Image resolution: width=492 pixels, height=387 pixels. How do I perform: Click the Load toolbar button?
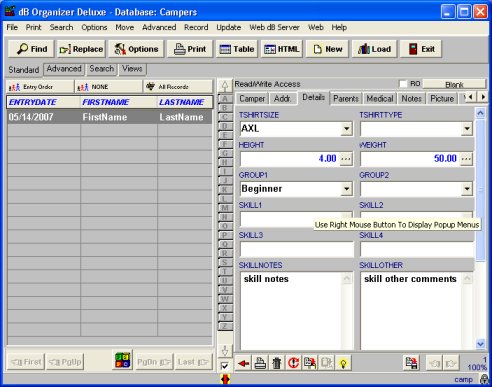click(x=374, y=49)
